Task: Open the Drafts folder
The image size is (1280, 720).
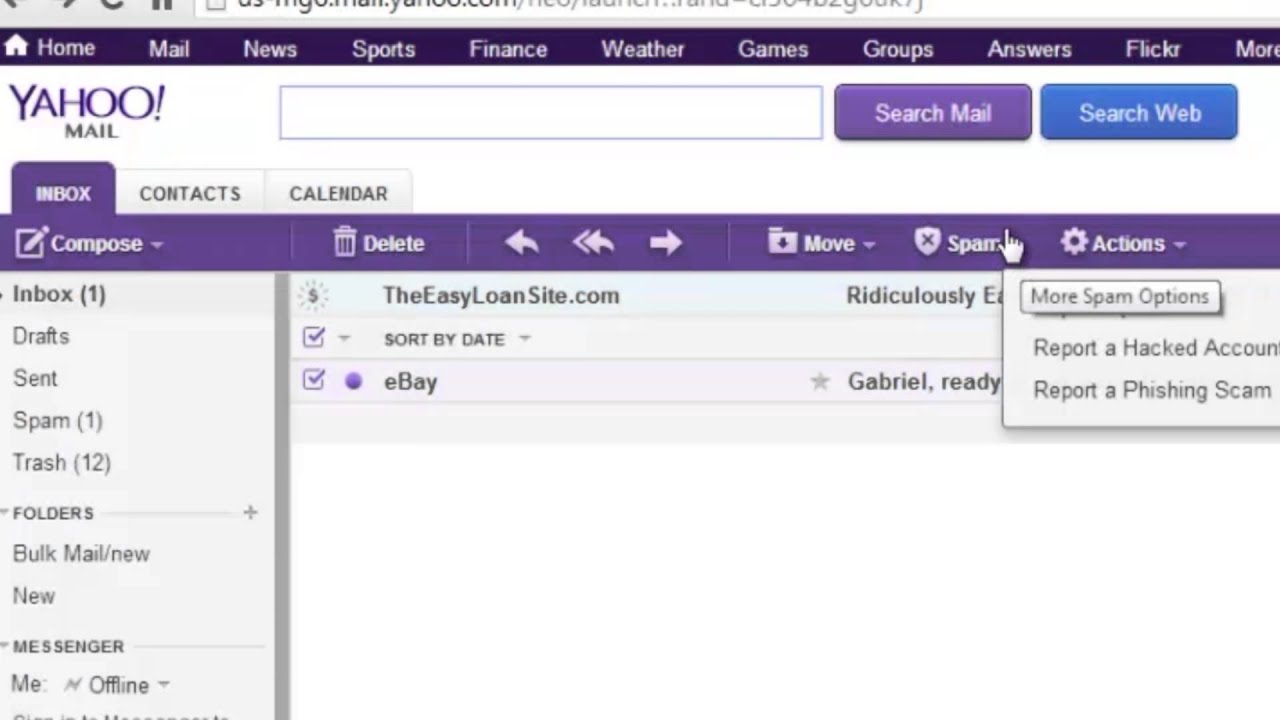Action: coord(41,336)
